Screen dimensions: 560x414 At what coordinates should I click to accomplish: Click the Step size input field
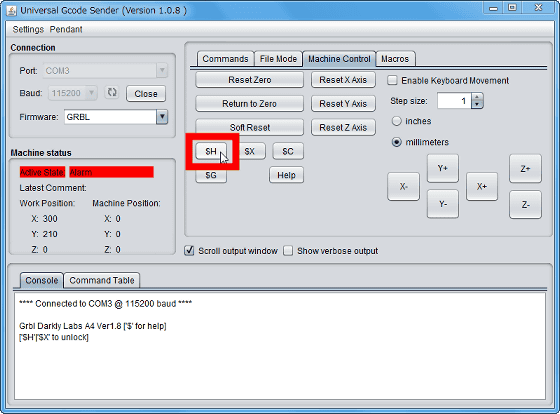click(455, 101)
